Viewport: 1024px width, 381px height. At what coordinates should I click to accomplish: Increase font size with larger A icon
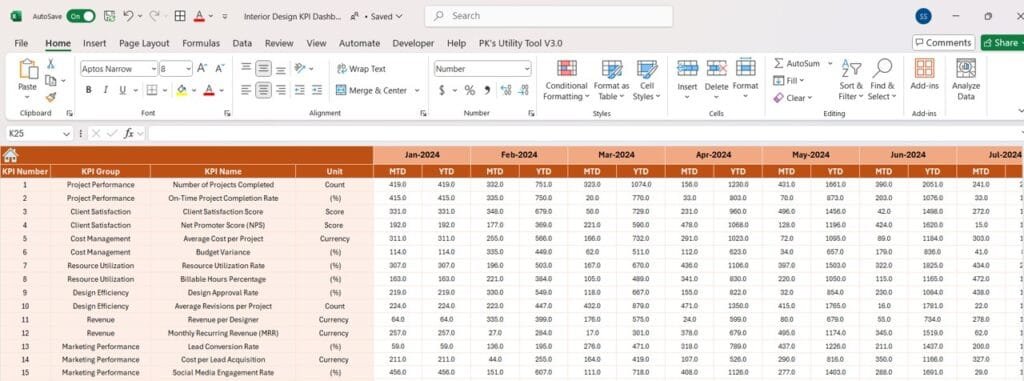click(202, 68)
